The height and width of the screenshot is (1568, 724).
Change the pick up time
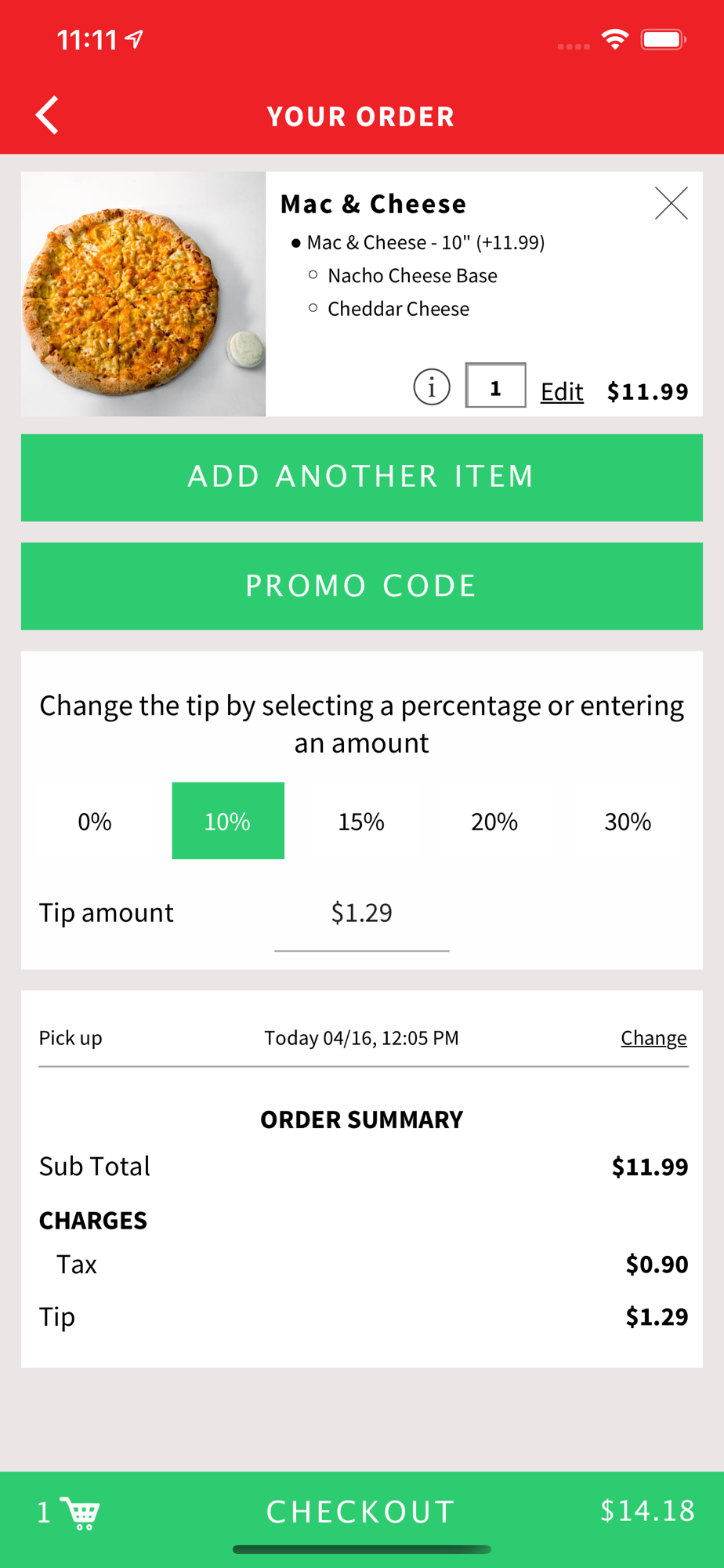tap(653, 1038)
